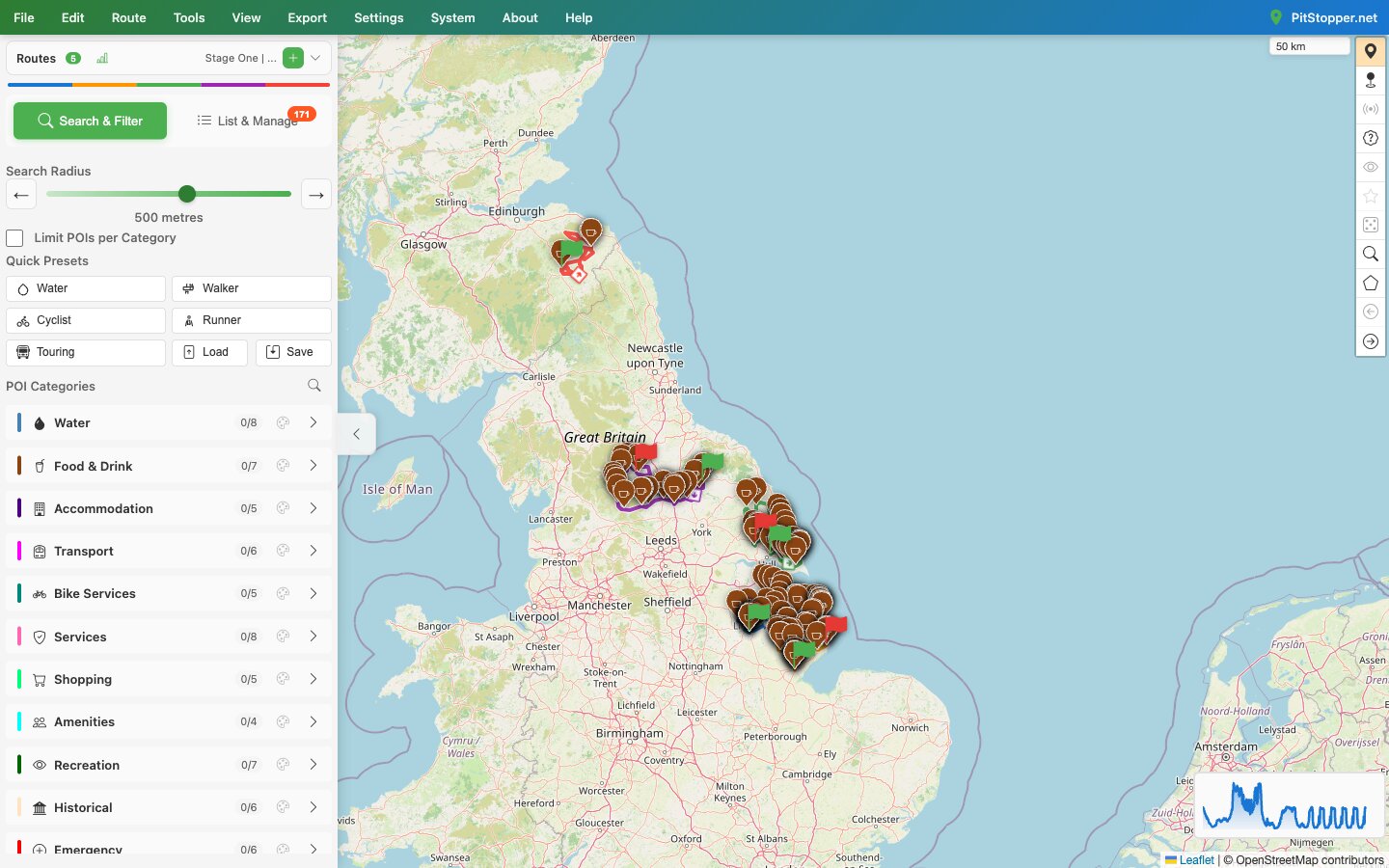Image resolution: width=1389 pixels, height=868 pixels.
Task: Toggle the Bike Services category
Action: coord(169,593)
